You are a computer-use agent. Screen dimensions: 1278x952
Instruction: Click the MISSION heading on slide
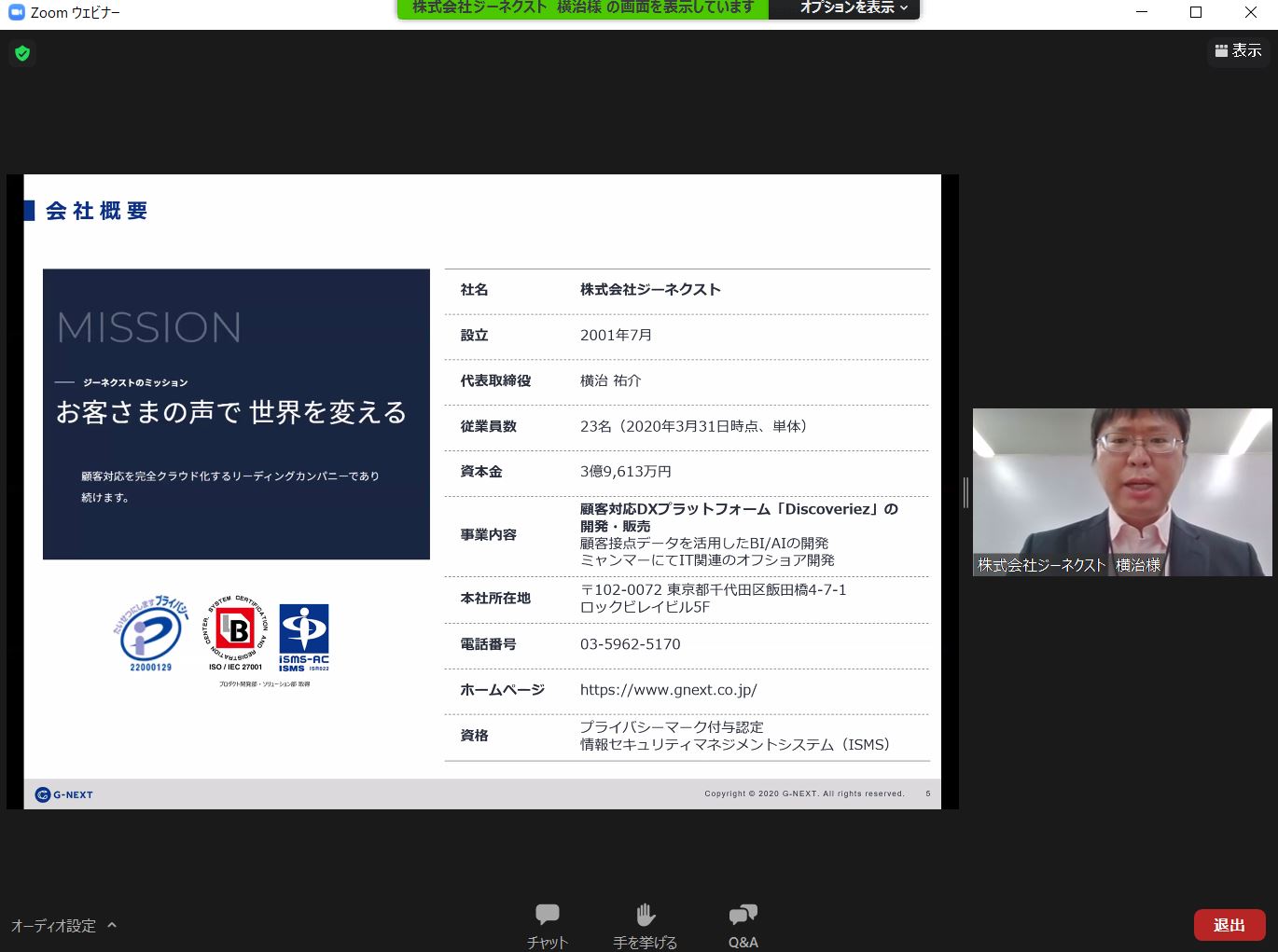coord(149,328)
